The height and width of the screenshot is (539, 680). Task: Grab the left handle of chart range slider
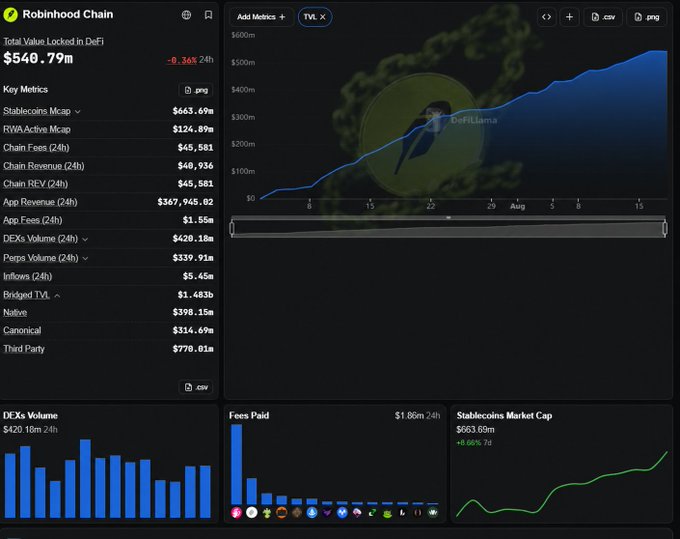pyautogui.click(x=232, y=228)
